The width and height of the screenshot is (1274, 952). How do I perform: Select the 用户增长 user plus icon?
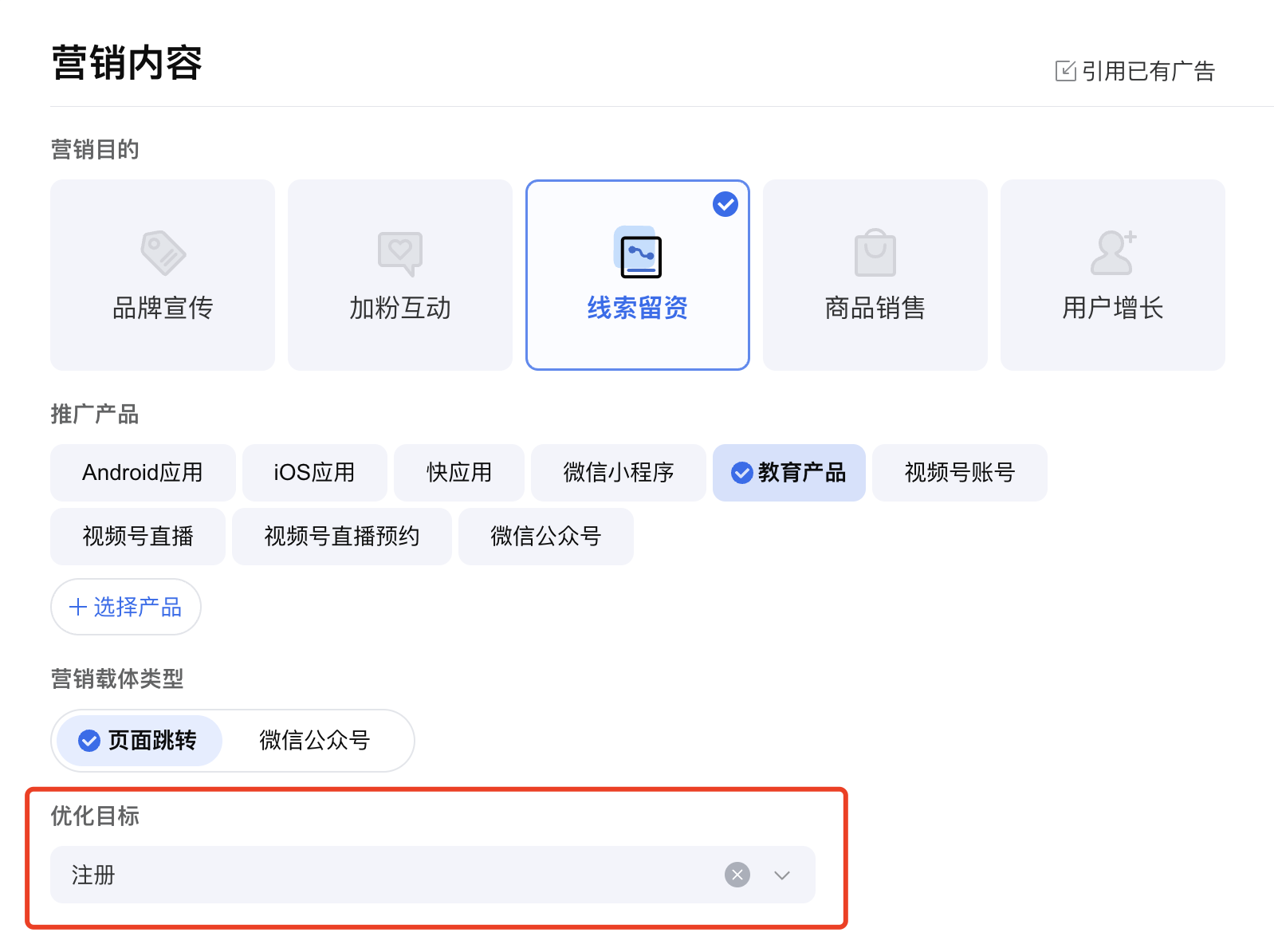pos(1113,252)
